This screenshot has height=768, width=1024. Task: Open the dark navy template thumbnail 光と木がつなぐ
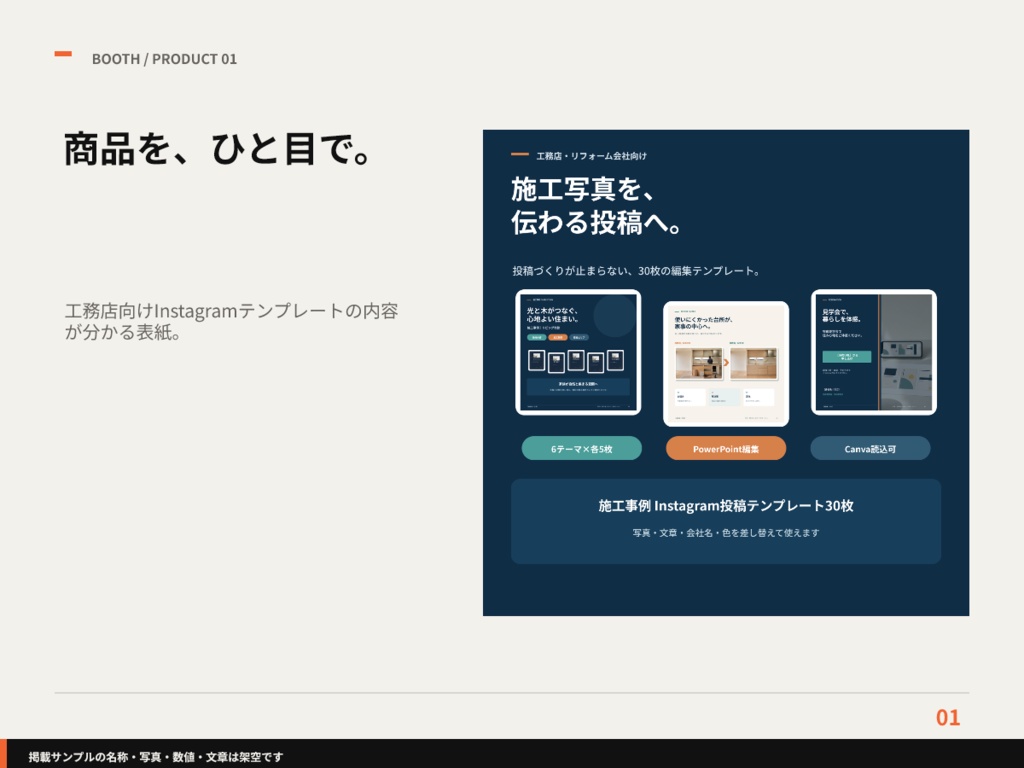[578, 352]
